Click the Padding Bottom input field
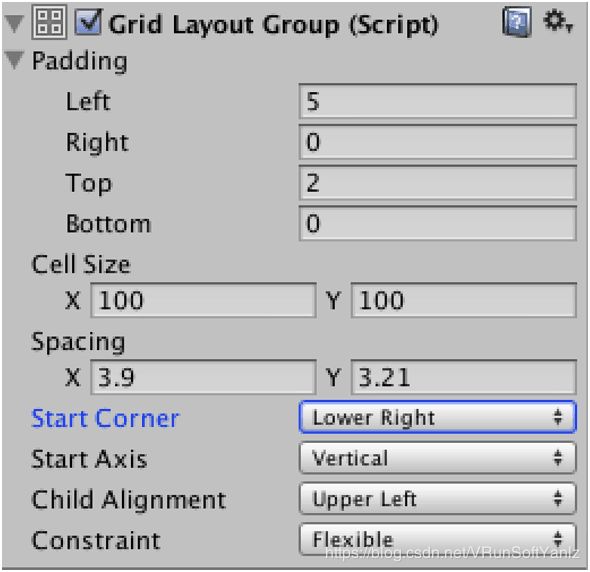Image resolution: width=590 pixels, height=572 pixels. (x=438, y=224)
